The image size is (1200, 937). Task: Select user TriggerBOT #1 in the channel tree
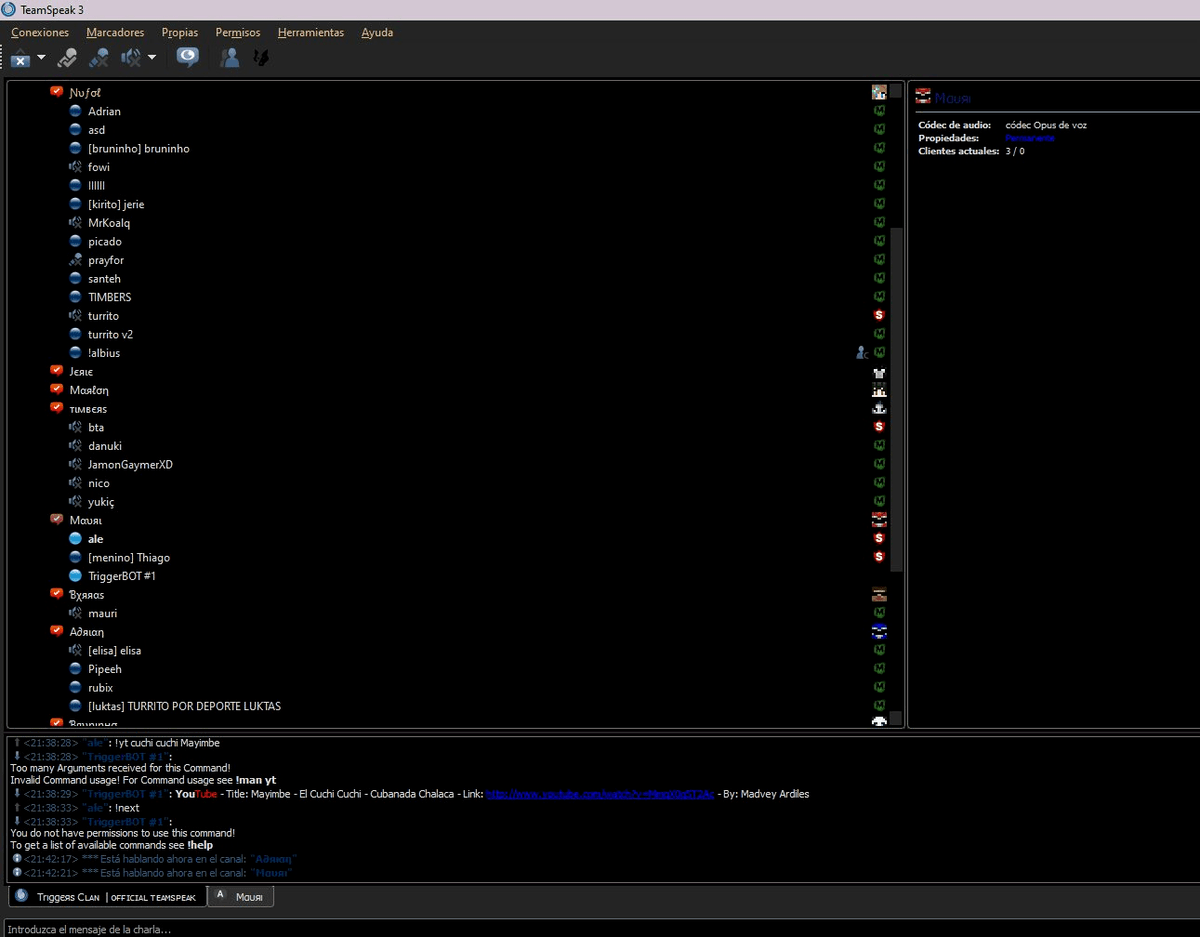point(122,576)
